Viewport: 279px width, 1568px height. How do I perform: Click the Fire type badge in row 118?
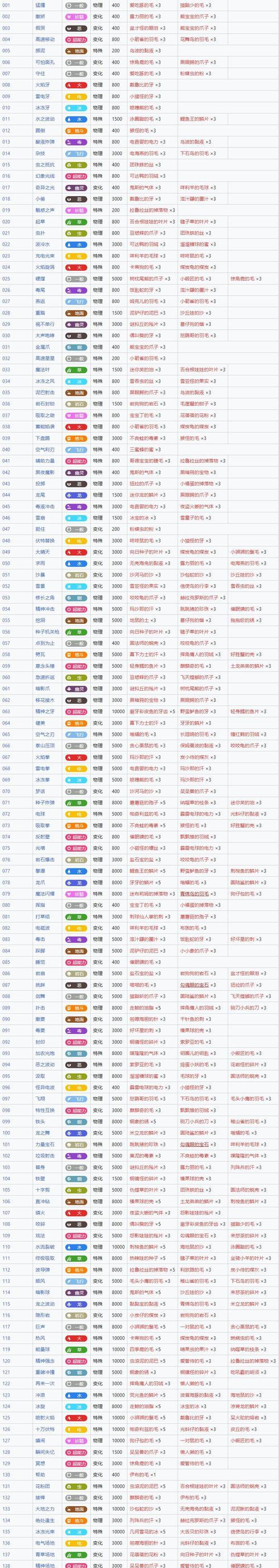(75, 1338)
